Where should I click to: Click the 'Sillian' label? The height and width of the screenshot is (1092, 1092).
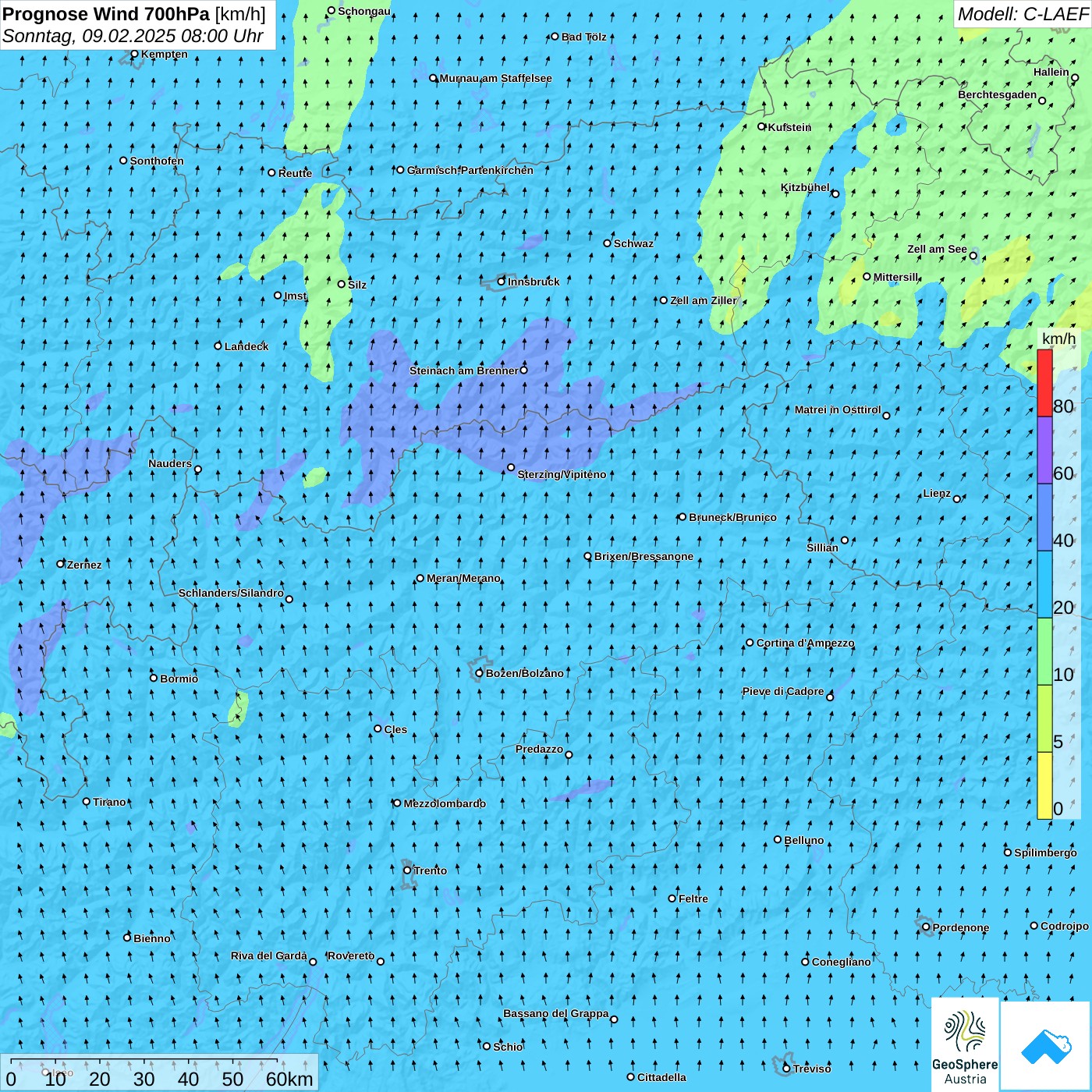click(x=822, y=548)
